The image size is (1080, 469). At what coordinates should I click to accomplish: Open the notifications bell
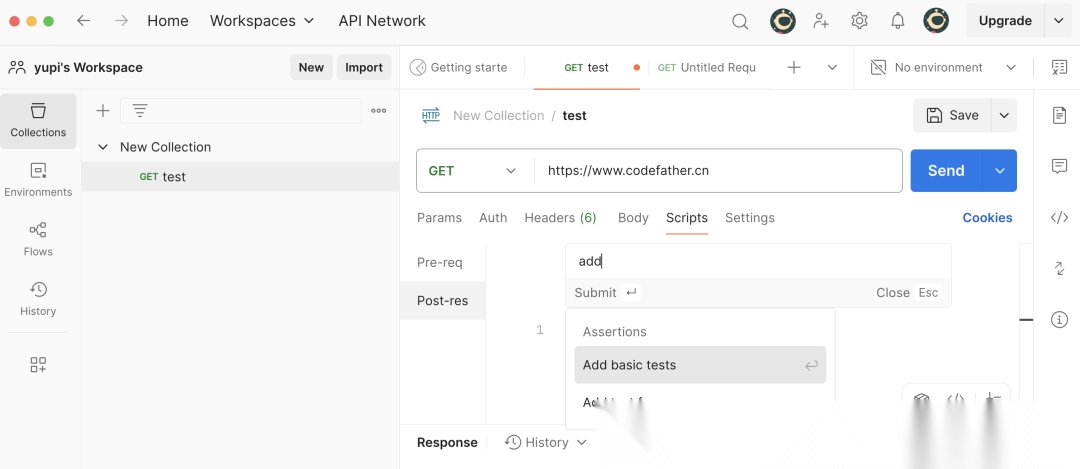897,21
